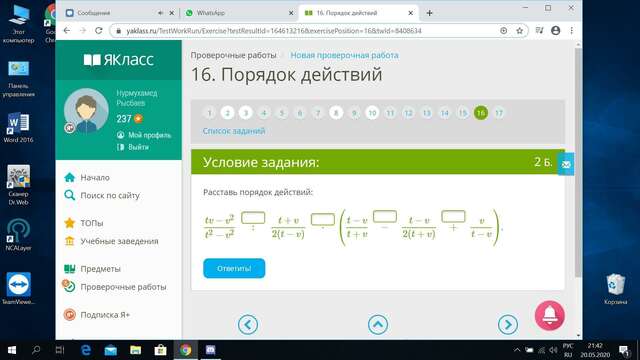Image resolution: width=640 pixels, height=360 pixels.
Task: Go to previous exercise with left arrow
Action: tap(248, 324)
